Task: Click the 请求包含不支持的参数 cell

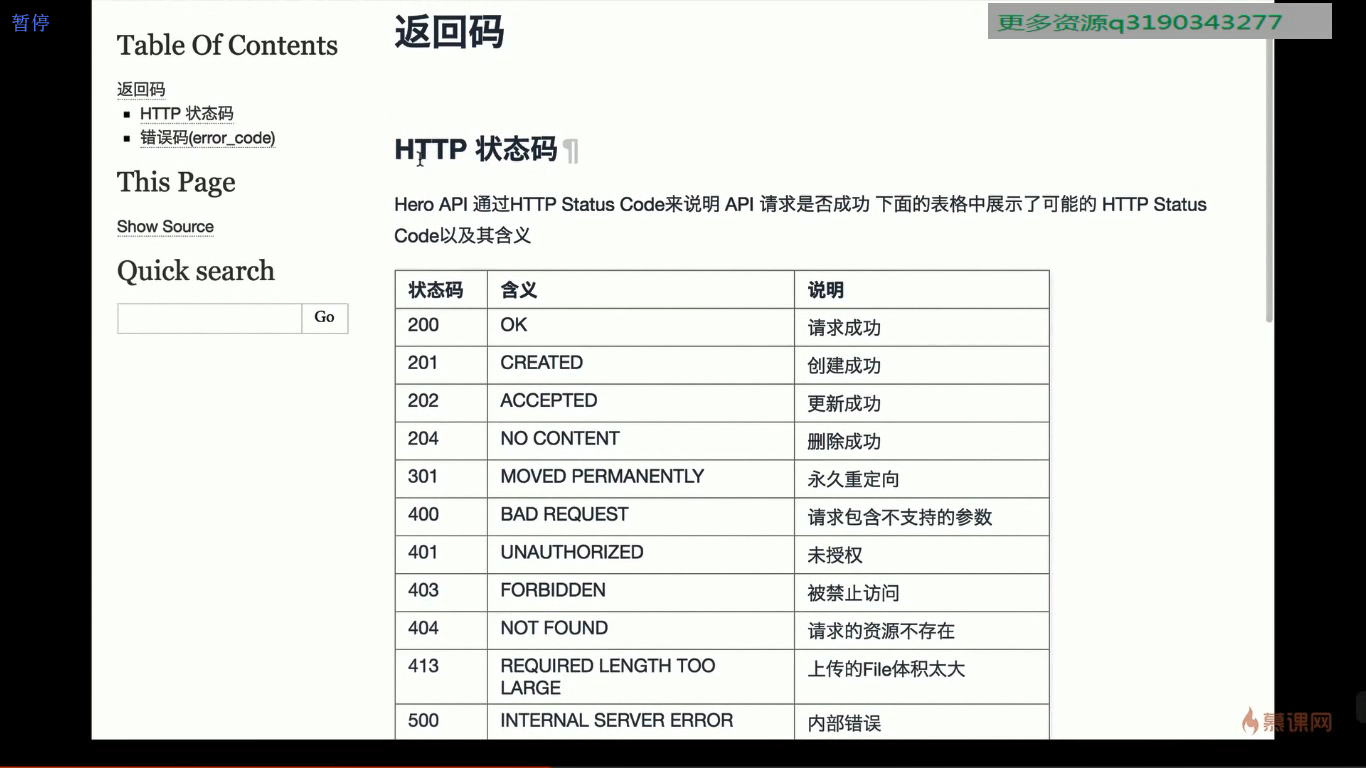Action: click(x=922, y=517)
